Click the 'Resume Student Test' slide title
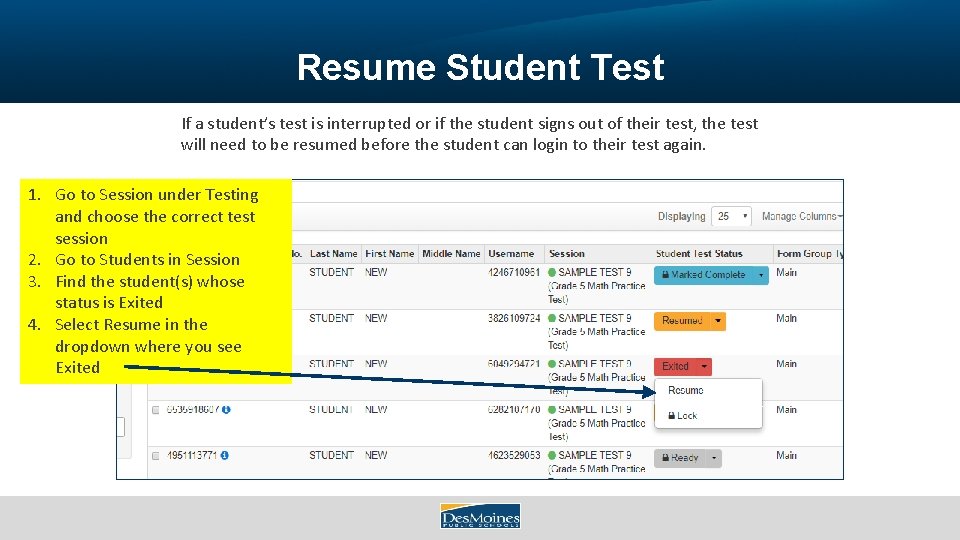960x540 pixels. 481,67
